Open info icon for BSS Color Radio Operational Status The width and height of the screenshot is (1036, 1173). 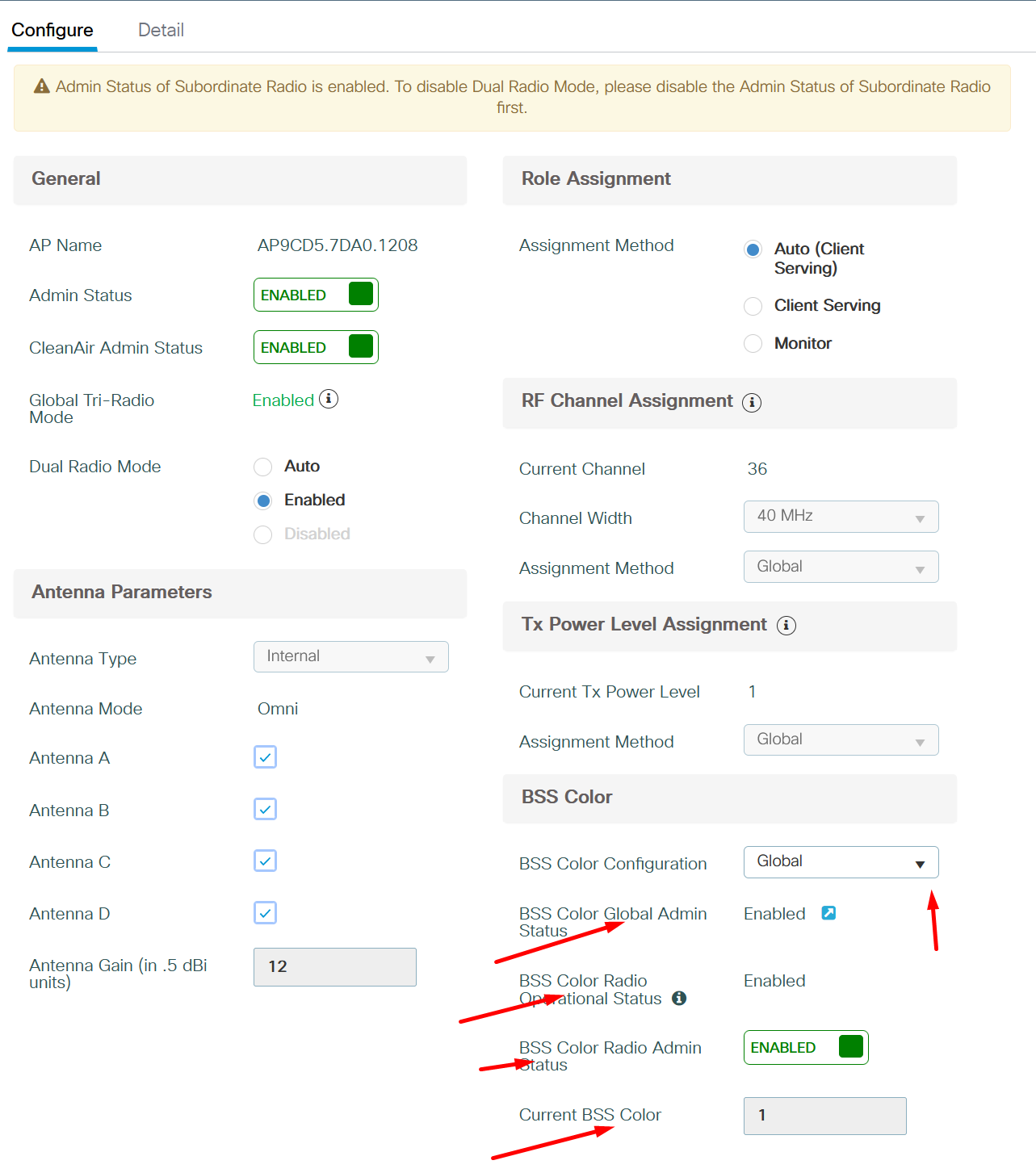679,999
